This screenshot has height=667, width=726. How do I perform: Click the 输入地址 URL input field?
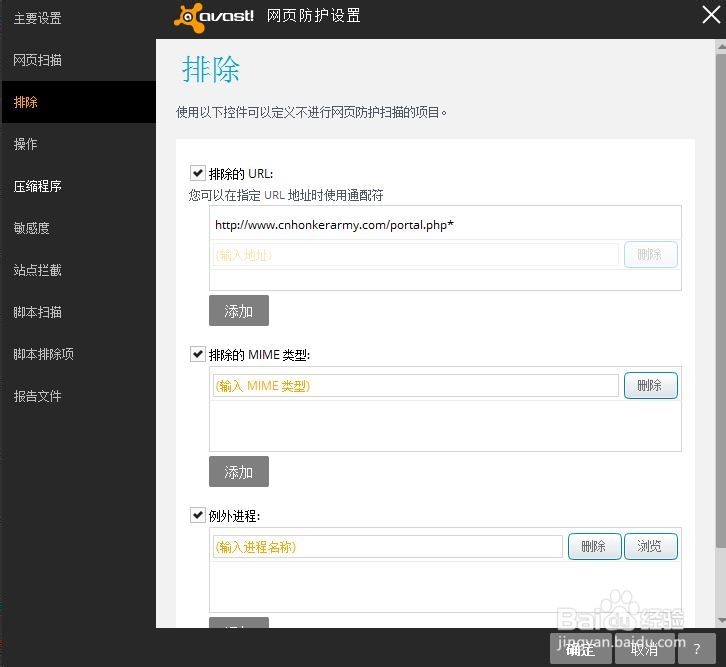point(415,255)
